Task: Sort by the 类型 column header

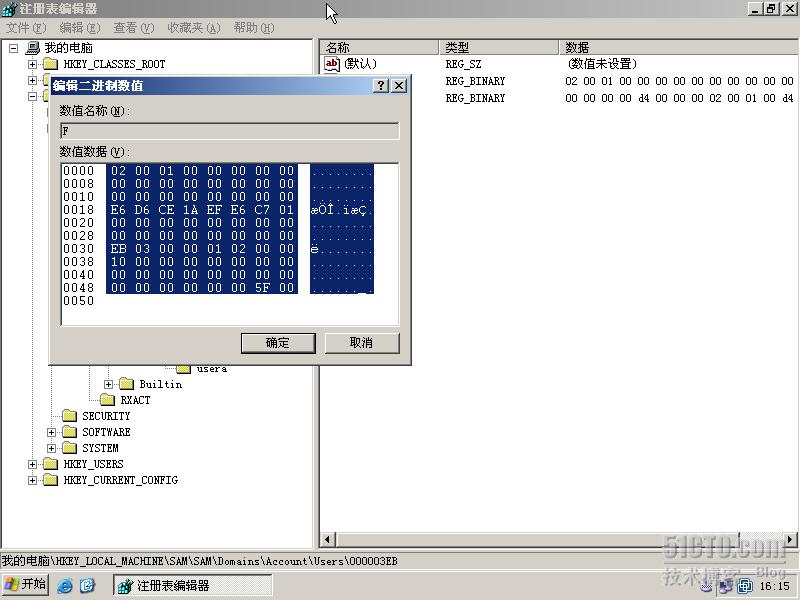Action: point(499,47)
